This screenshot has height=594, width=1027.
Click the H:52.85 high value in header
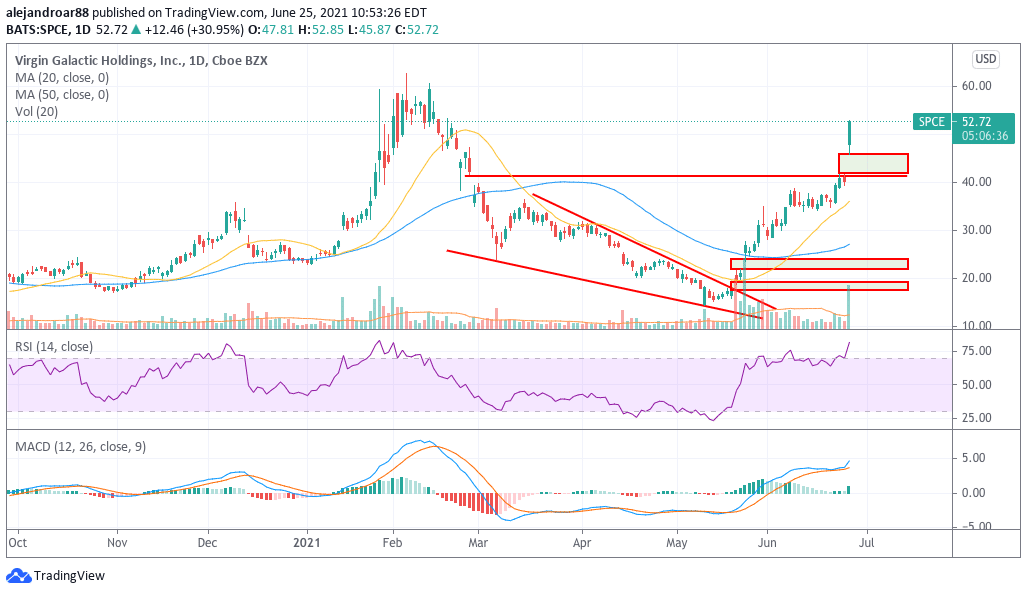(x=320, y=30)
